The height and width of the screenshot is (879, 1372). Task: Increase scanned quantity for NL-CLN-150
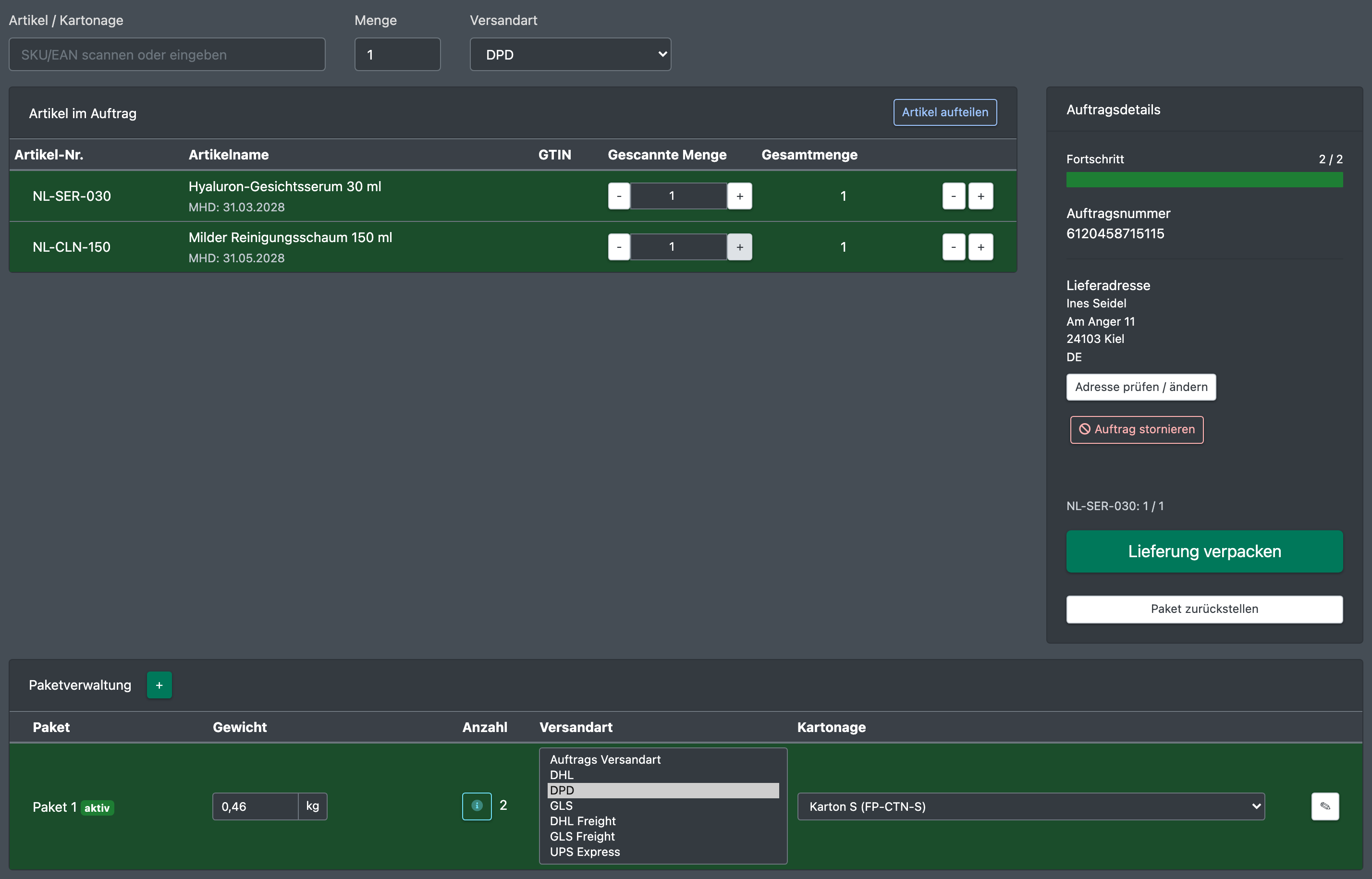(740, 246)
